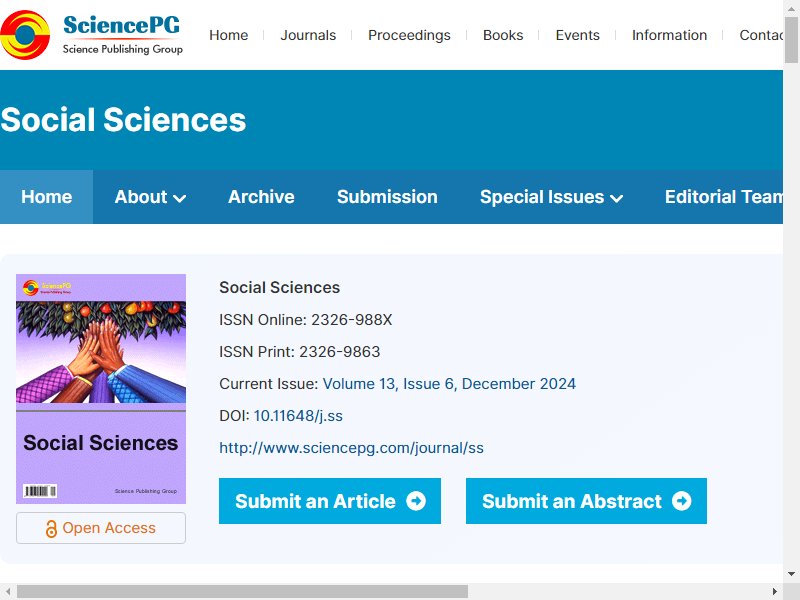
Task: Click the Open Access lock icon
Action: [51, 529]
